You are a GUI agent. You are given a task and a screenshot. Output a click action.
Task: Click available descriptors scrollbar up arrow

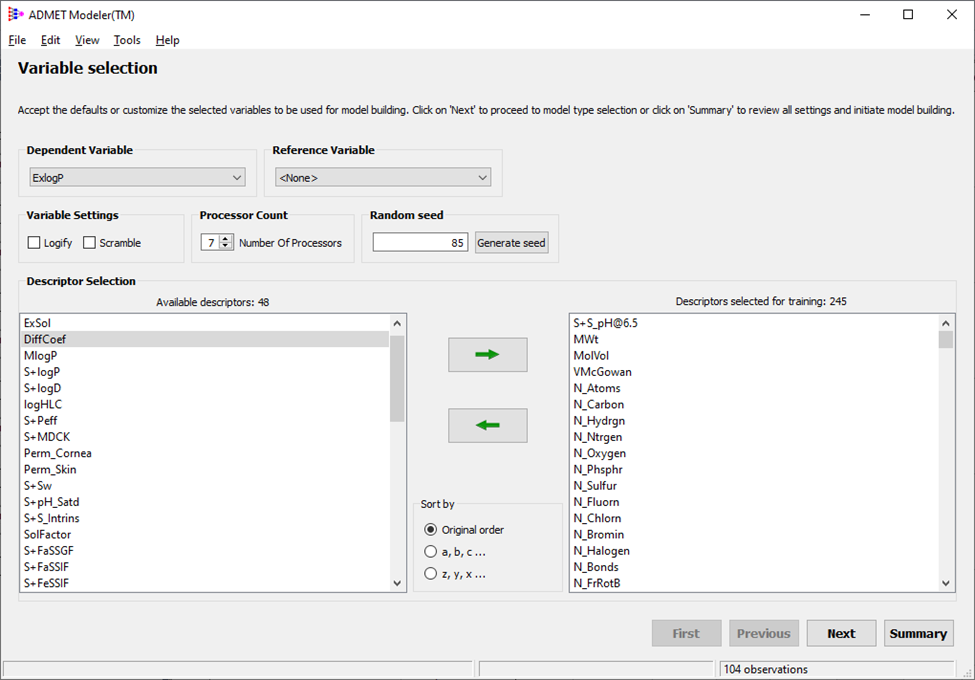click(x=397, y=323)
